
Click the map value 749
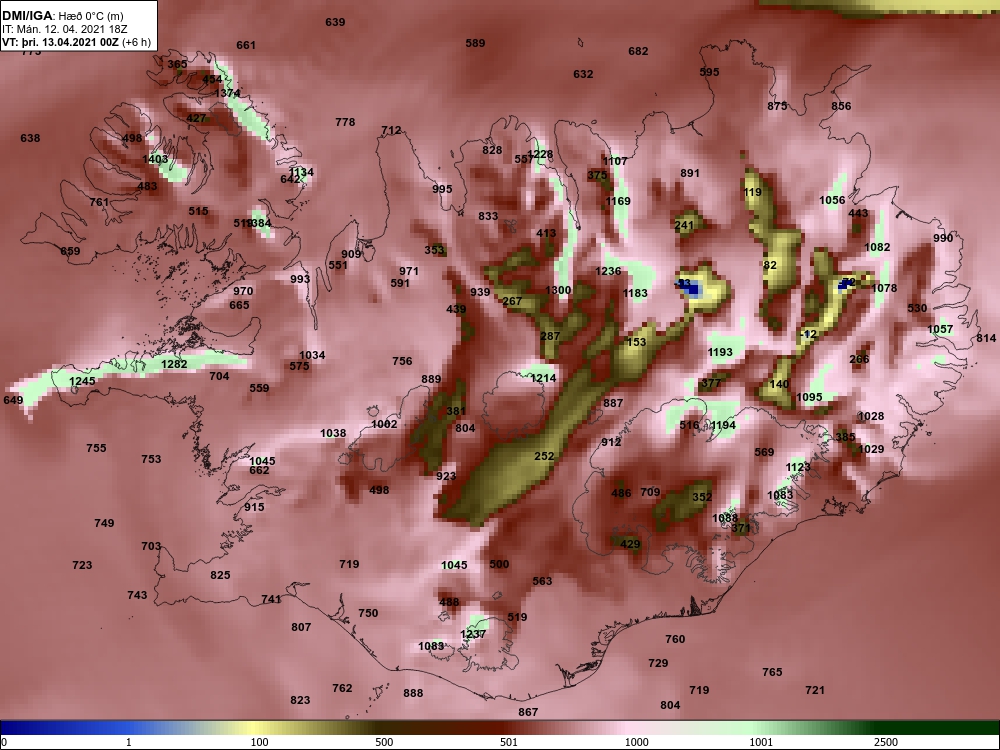click(x=104, y=524)
